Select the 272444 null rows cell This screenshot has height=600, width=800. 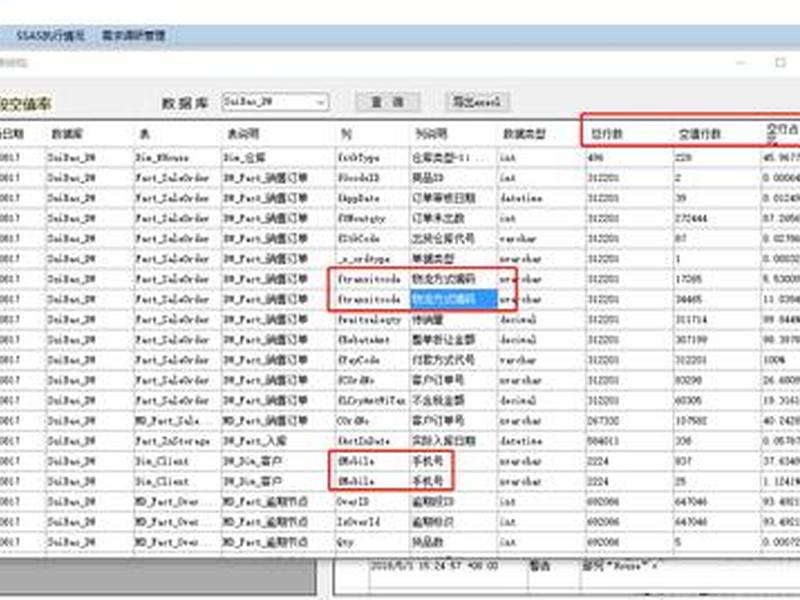717,218
